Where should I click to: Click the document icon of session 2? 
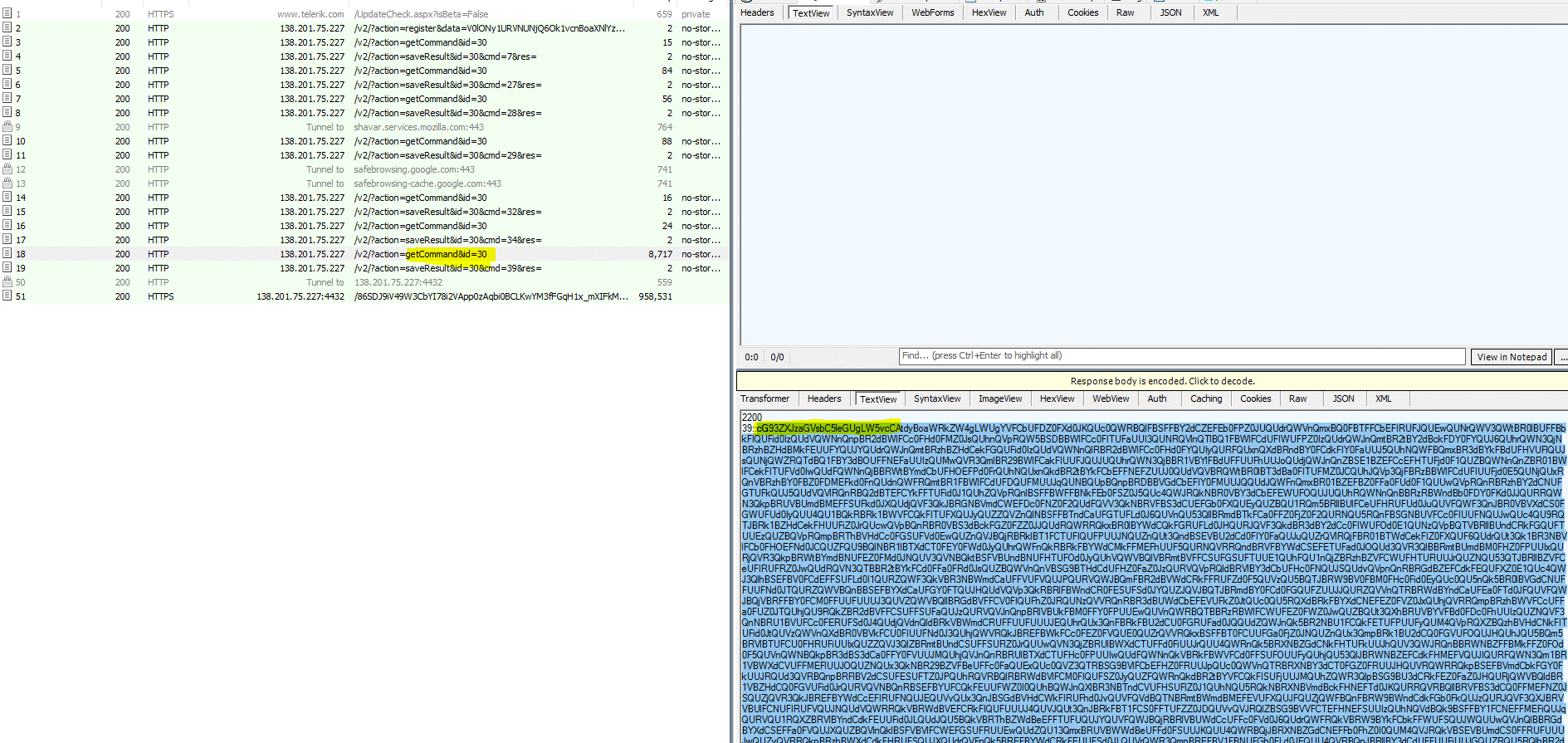pyautogui.click(x=7, y=28)
